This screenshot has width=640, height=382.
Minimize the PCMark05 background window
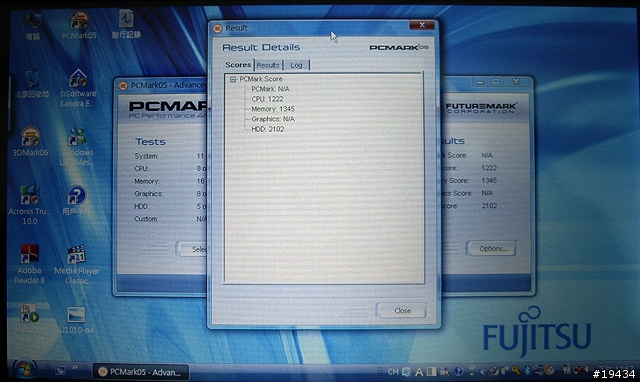coord(480,82)
